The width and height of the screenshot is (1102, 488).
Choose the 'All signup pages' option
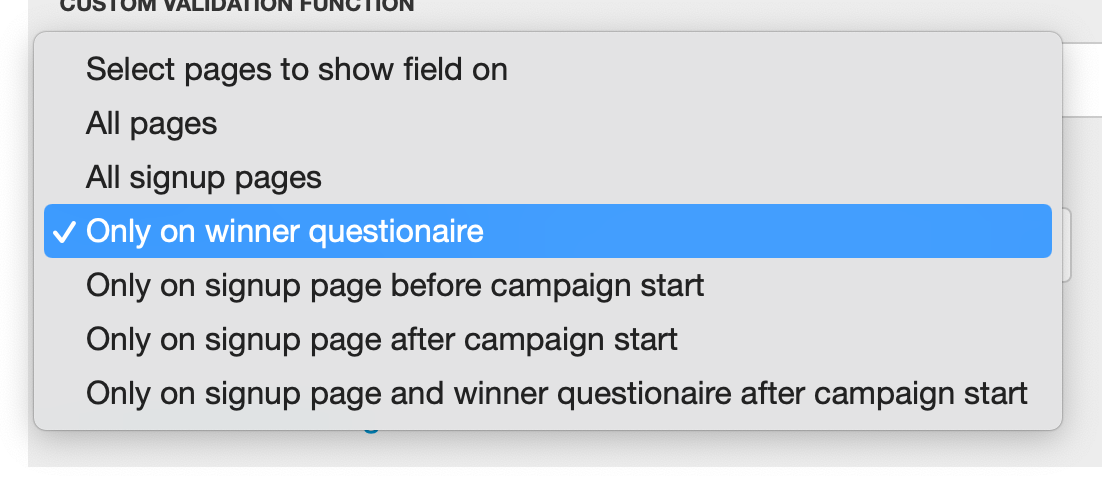tap(203, 178)
